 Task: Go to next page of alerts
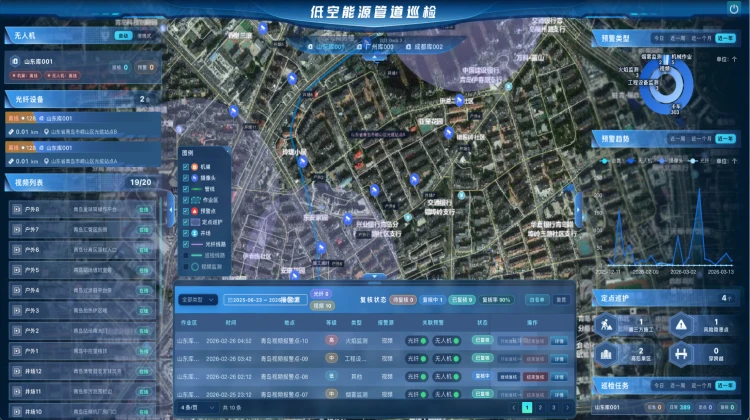[x=567, y=408]
